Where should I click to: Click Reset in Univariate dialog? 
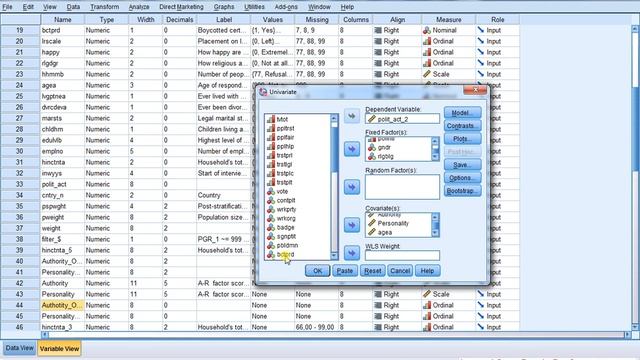pos(372,271)
